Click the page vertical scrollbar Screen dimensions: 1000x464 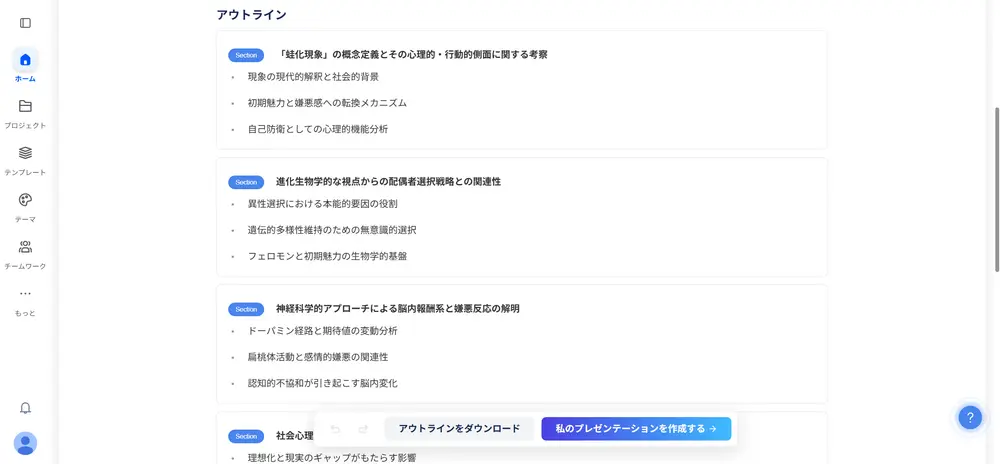997,190
